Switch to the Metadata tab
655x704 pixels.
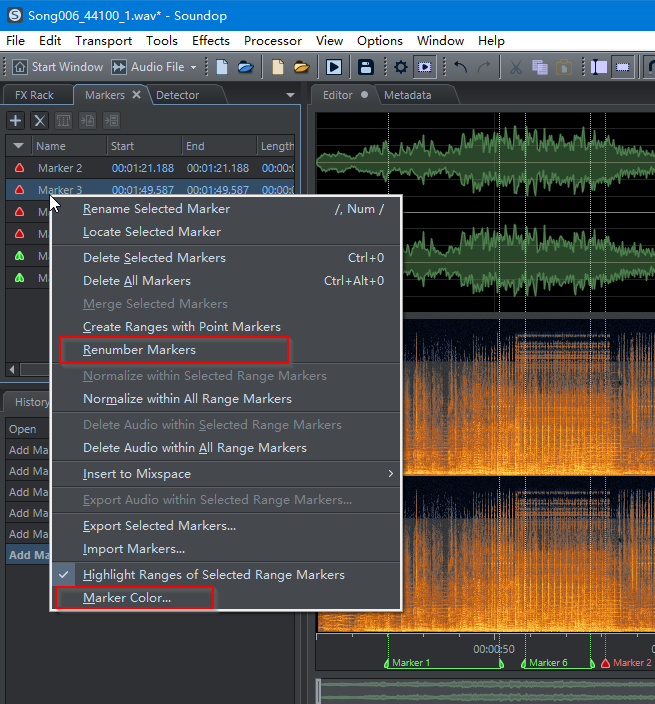point(407,95)
